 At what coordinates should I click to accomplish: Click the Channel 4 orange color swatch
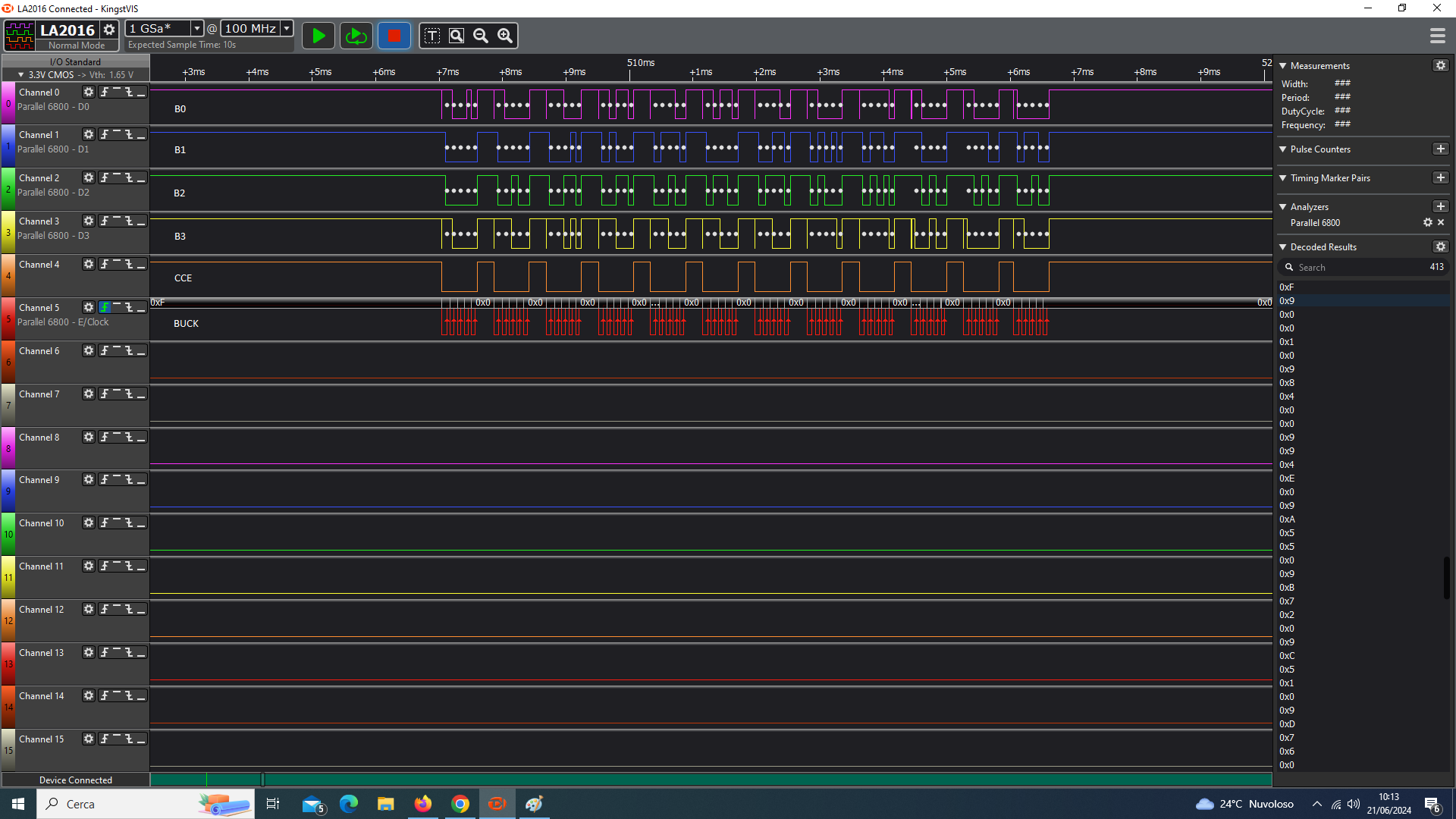pos(8,276)
